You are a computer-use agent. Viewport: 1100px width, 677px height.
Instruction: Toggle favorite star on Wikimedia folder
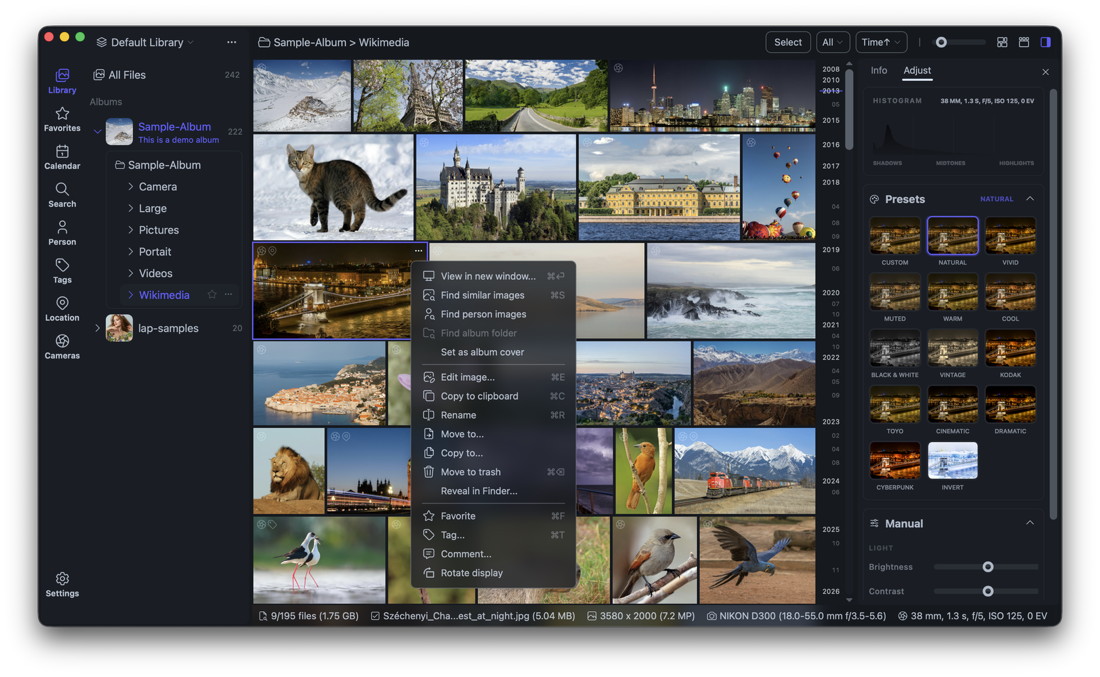pyautogui.click(x=212, y=295)
